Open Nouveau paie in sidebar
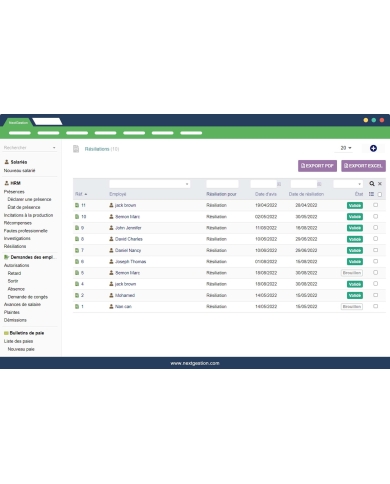This screenshot has height=484, width=390. pos(21,349)
